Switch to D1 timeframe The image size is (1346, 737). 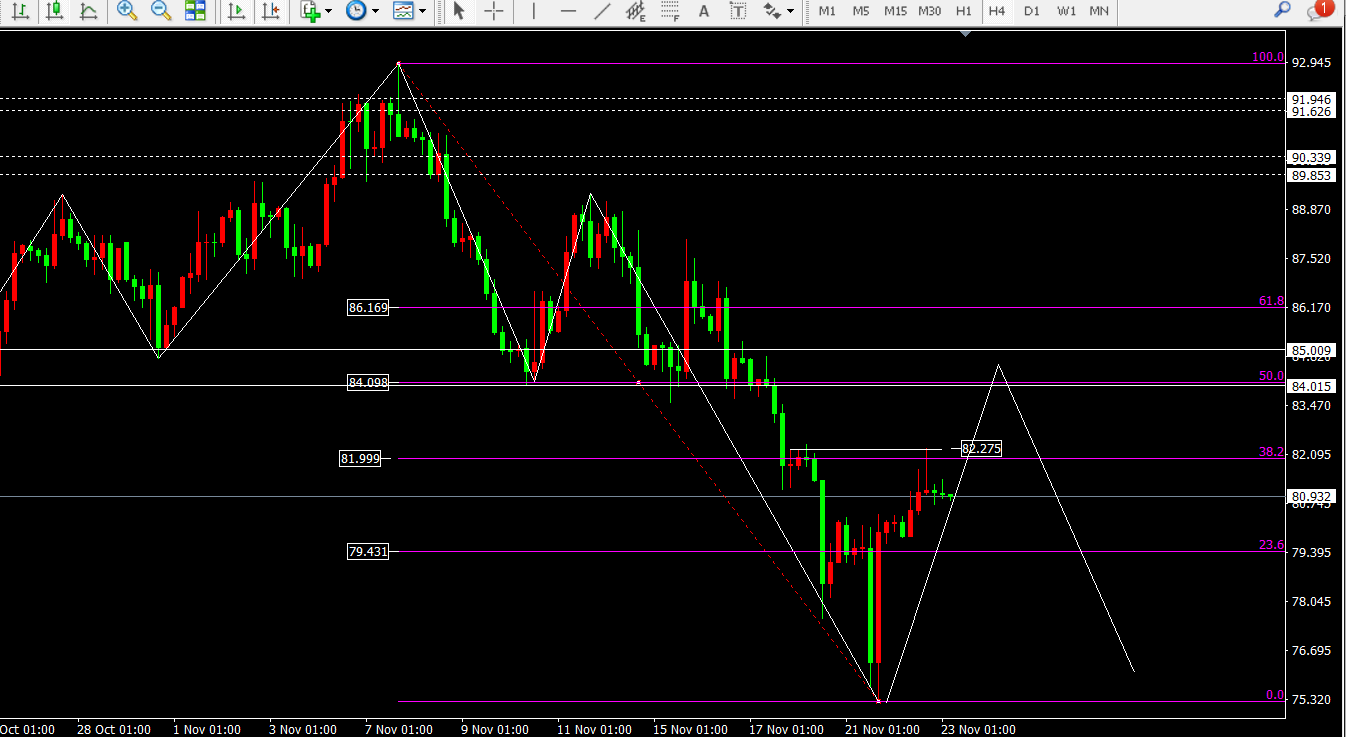1032,11
